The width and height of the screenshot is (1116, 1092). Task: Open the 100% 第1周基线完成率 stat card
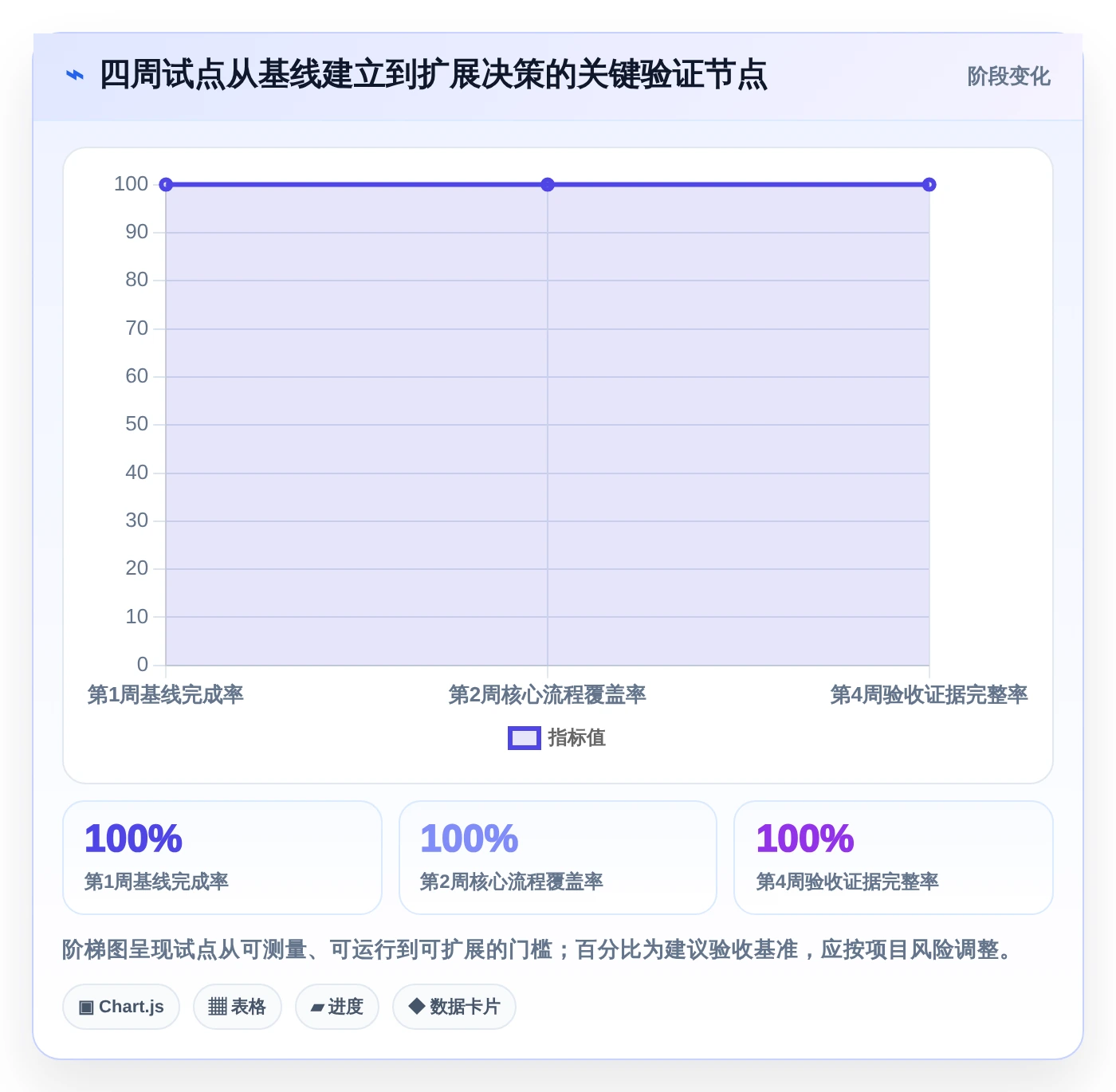[x=222, y=858]
